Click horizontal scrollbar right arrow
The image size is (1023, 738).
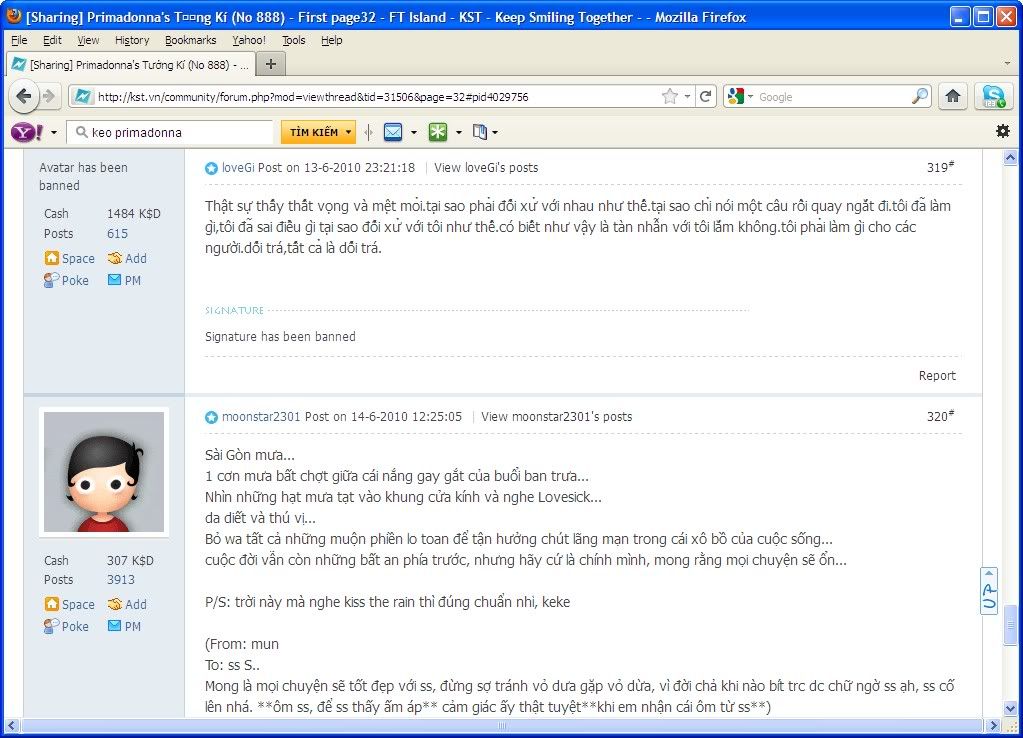coord(993,726)
